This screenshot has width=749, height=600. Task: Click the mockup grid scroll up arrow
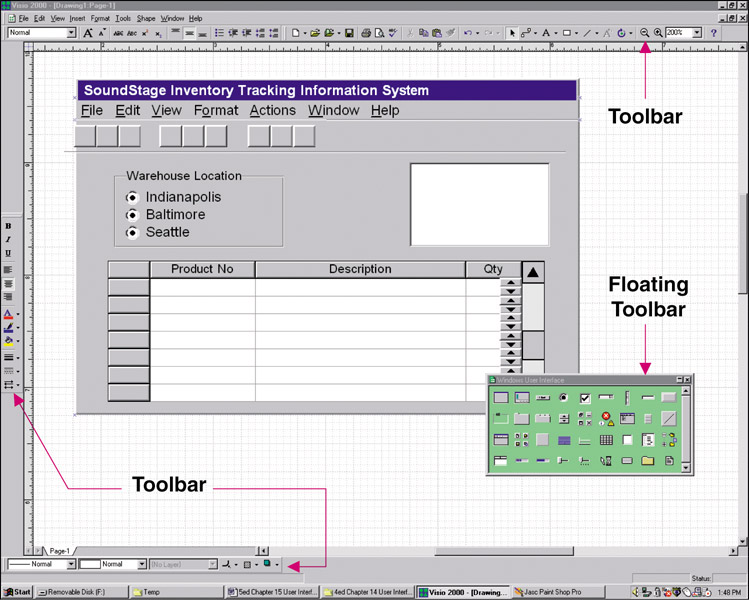click(x=533, y=273)
